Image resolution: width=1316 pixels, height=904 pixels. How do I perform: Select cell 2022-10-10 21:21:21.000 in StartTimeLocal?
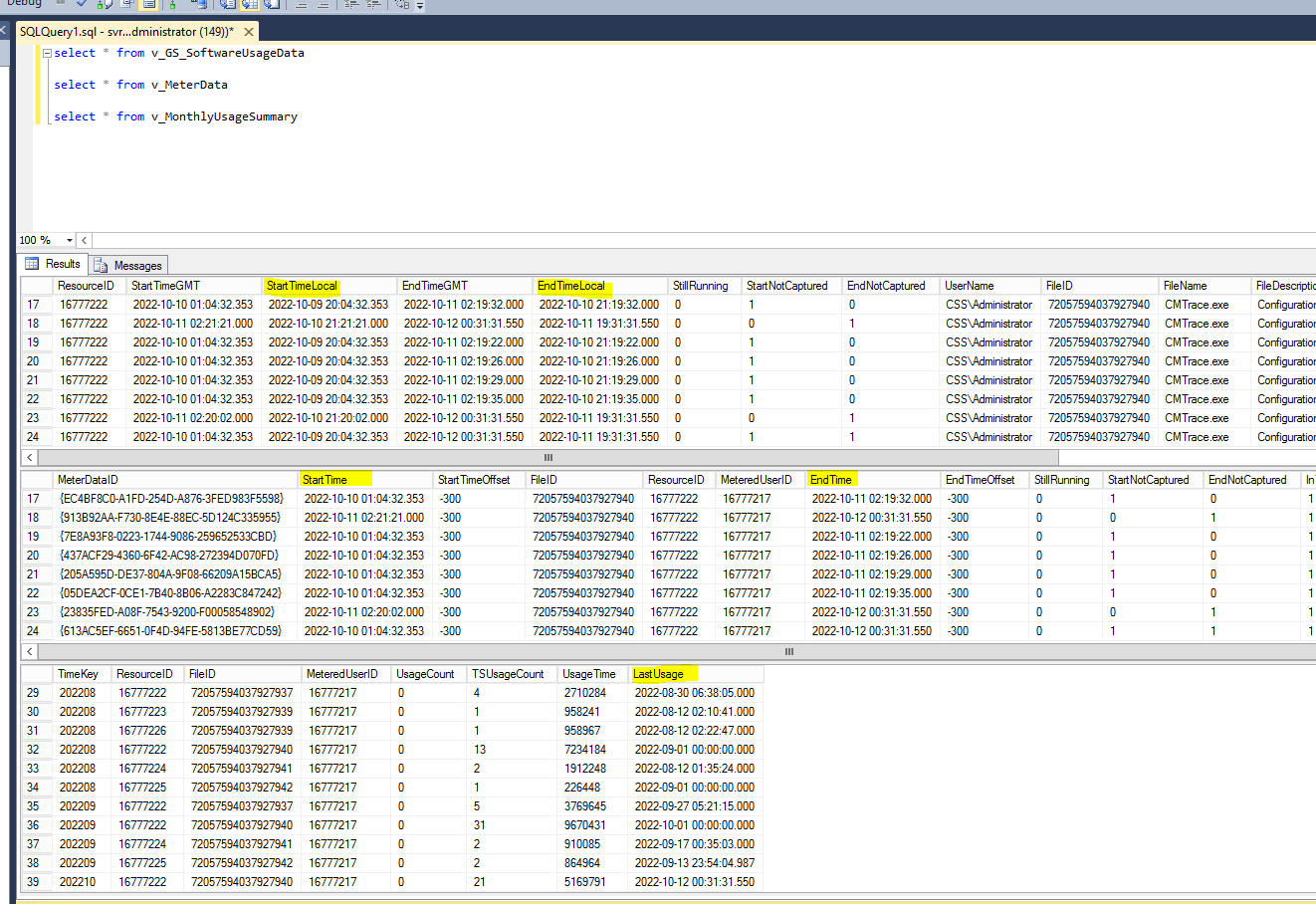tap(329, 324)
